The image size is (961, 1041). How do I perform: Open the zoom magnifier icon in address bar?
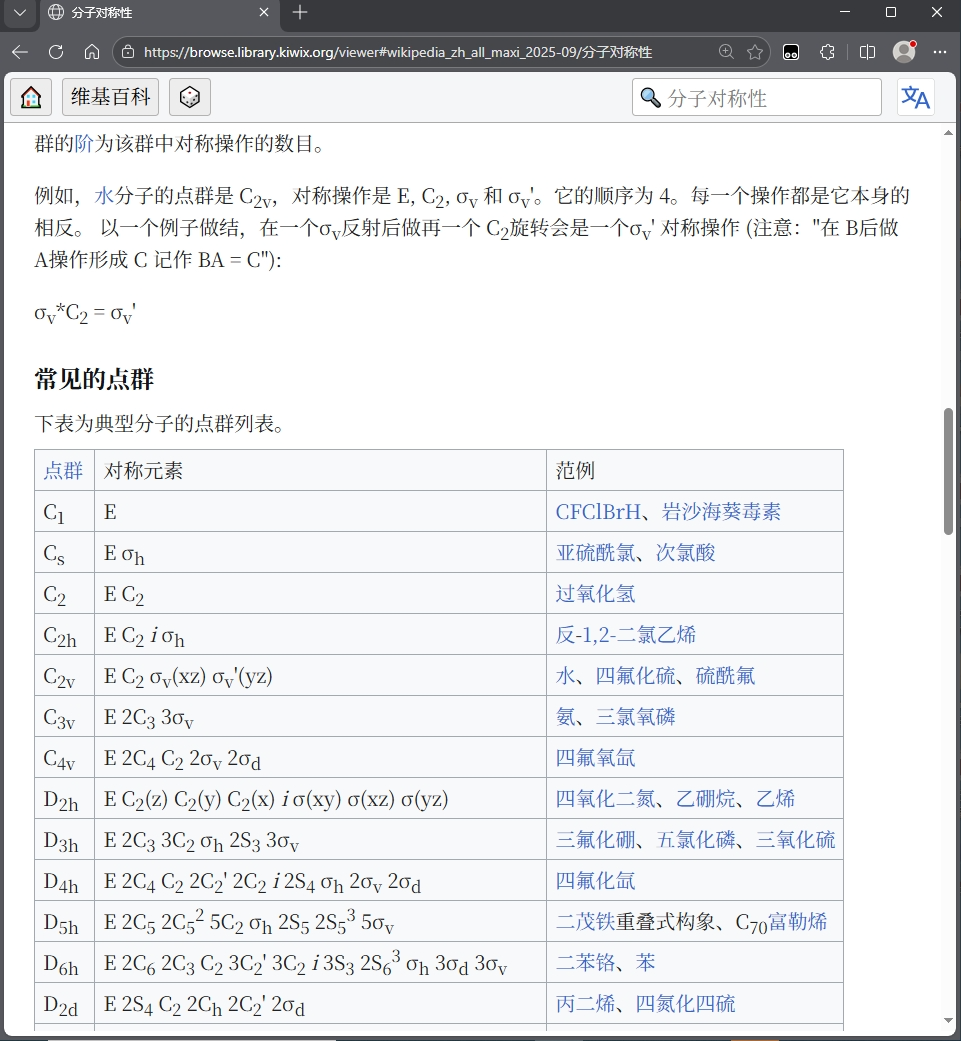pyautogui.click(x=727, y=52)
